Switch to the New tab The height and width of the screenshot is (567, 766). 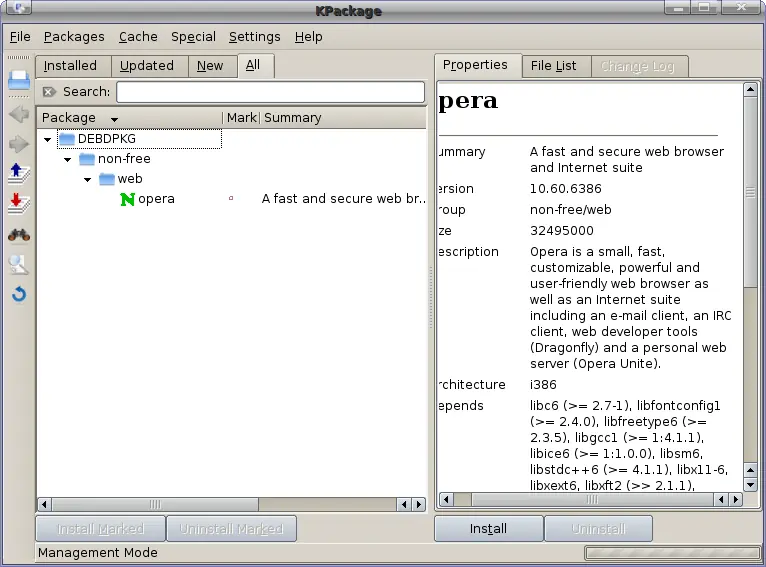tap(213, 66)
